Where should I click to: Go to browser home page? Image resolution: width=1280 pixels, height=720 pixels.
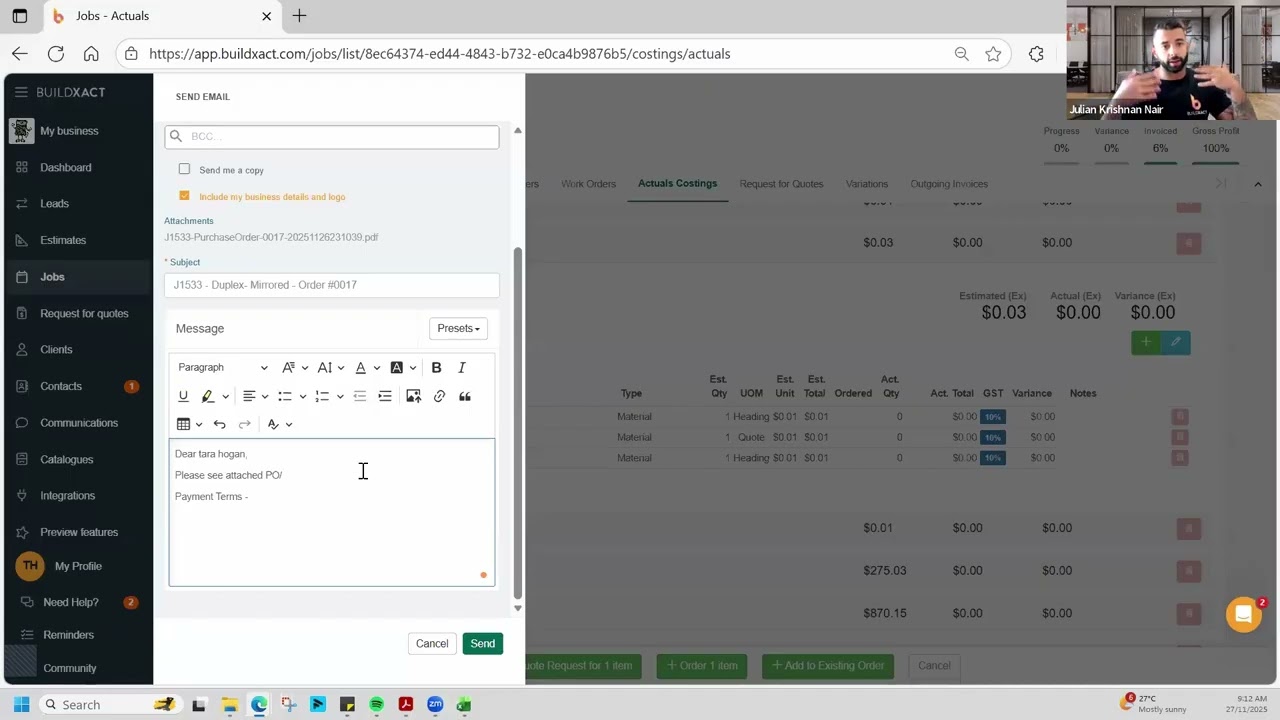(91, 54)
